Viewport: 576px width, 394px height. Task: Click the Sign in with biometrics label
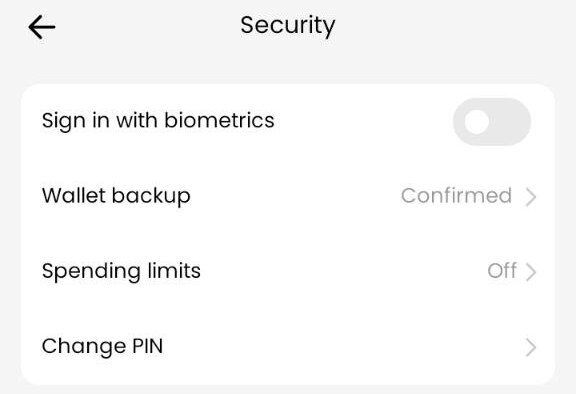(158, 121)
